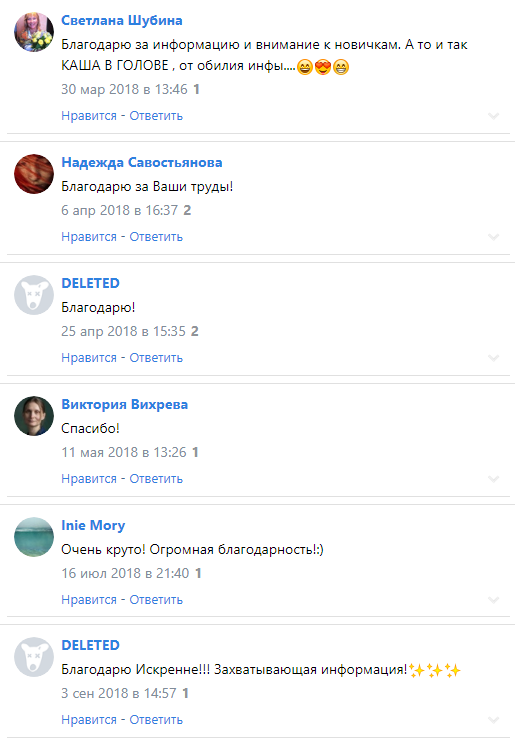Click the deleted-user dog avatar above Благодарю!
This screenshot has height=738, width=515.
(34, 295)
